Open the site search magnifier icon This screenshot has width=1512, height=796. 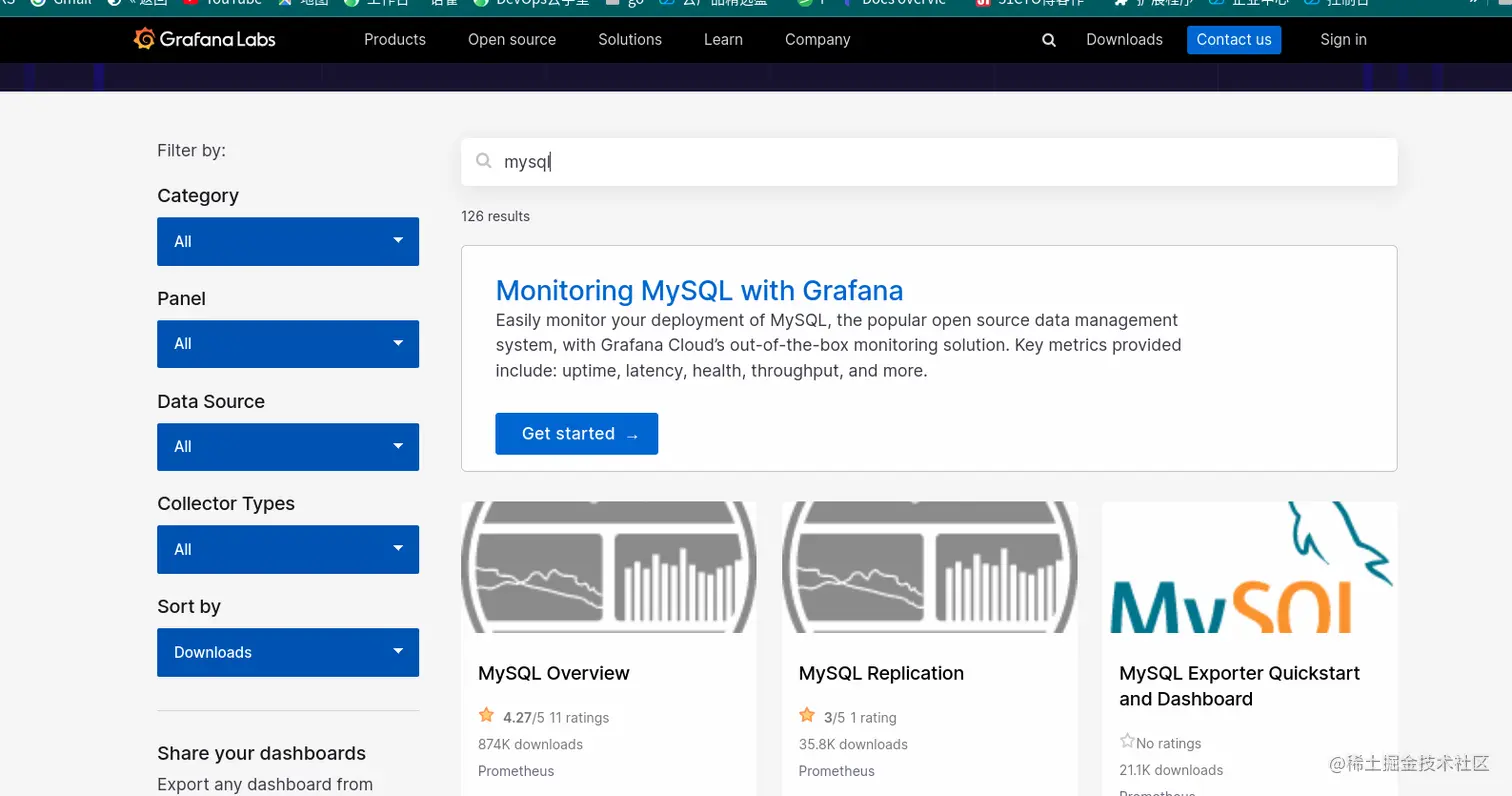click(x=1048, y=40)
